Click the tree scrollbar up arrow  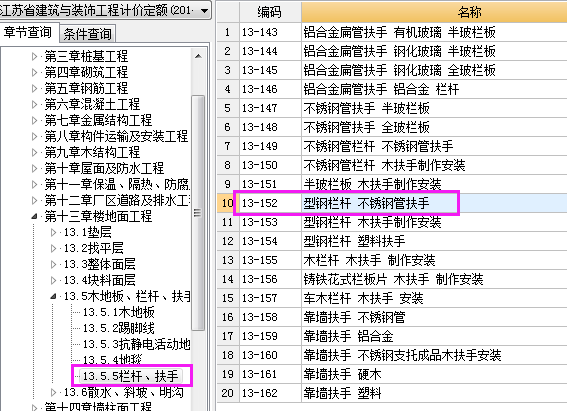pos(198,56)
